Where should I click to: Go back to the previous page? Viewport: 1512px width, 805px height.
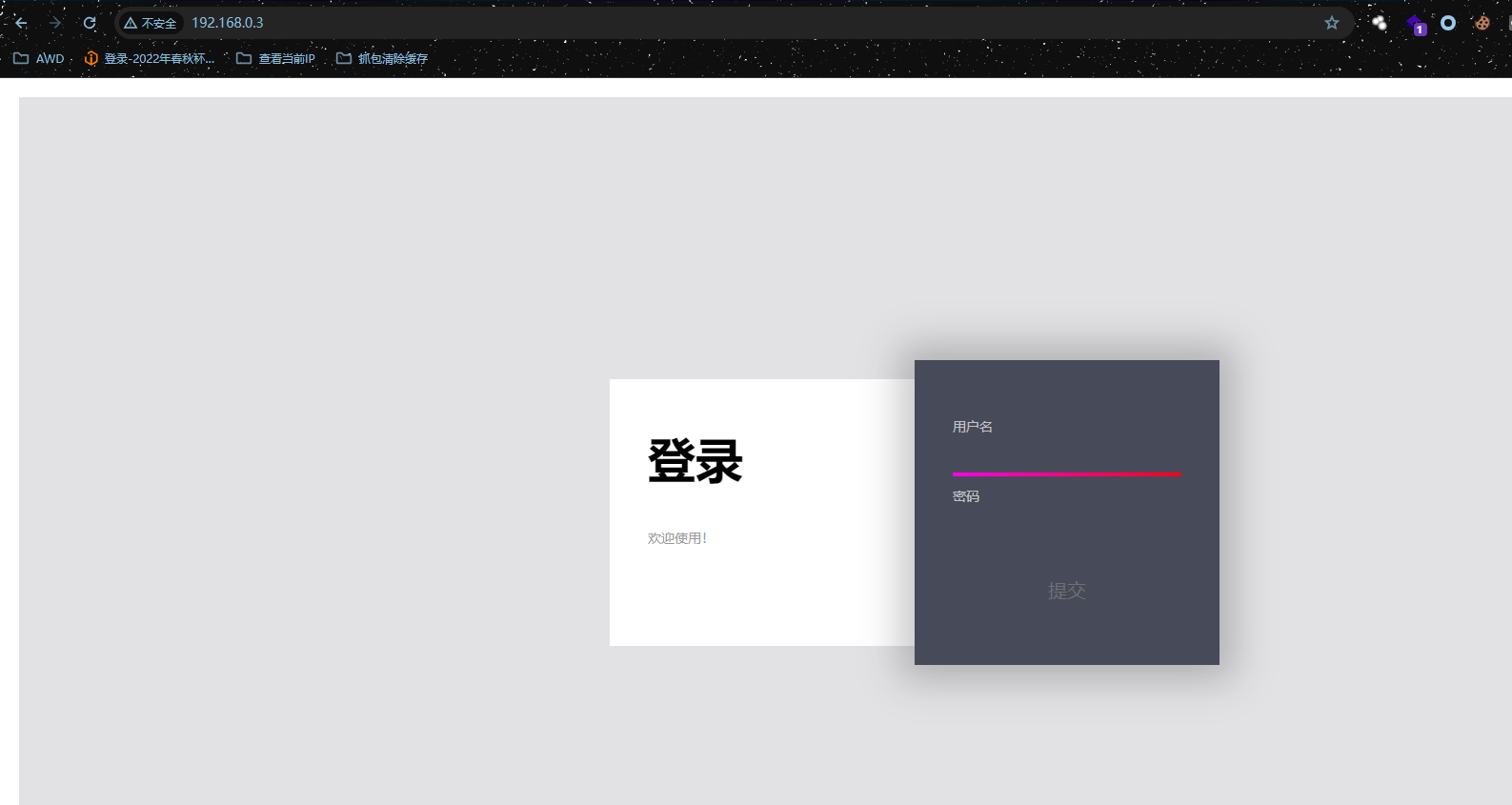pos(21,23)
